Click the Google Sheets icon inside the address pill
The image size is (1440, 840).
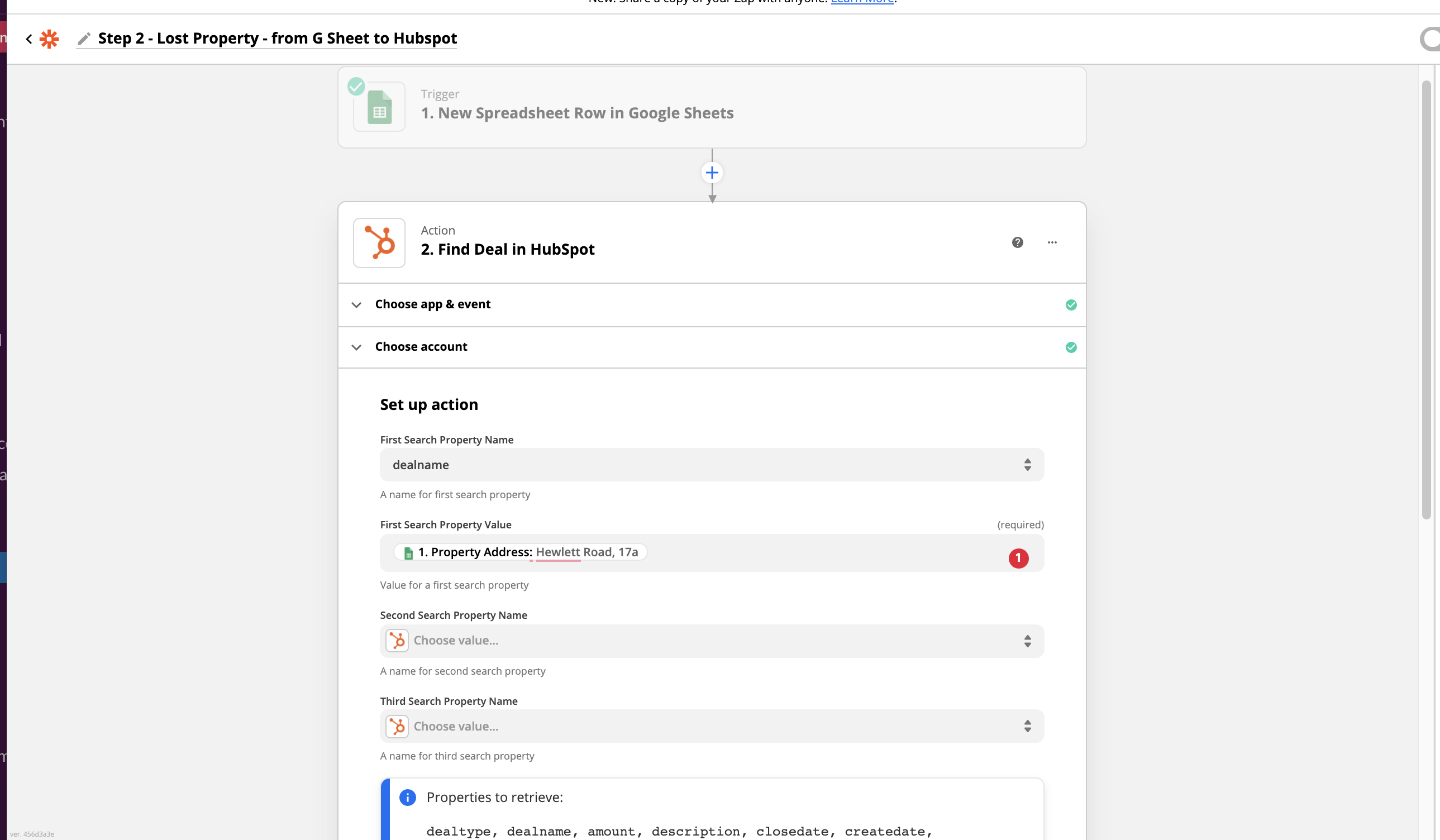408,553
